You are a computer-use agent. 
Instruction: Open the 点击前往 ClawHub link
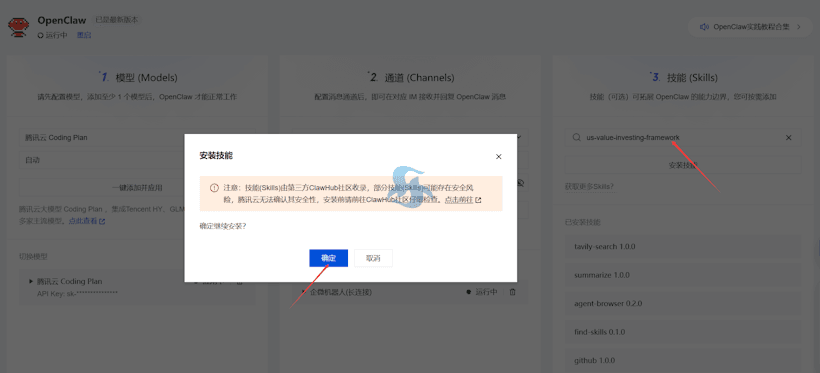point(459,200)
